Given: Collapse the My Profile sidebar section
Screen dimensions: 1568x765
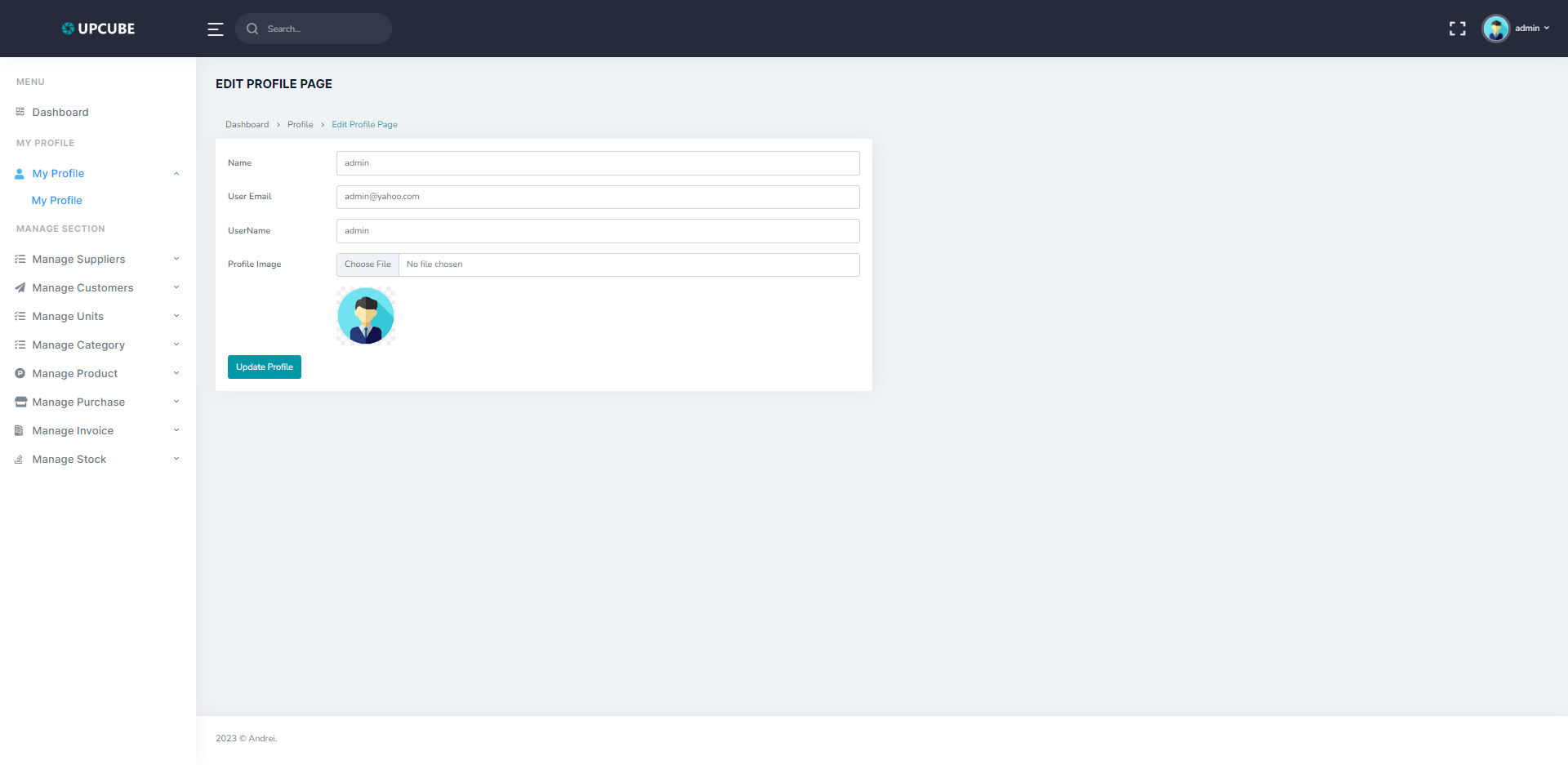Looking at the screenshot, I should point(176,173).
